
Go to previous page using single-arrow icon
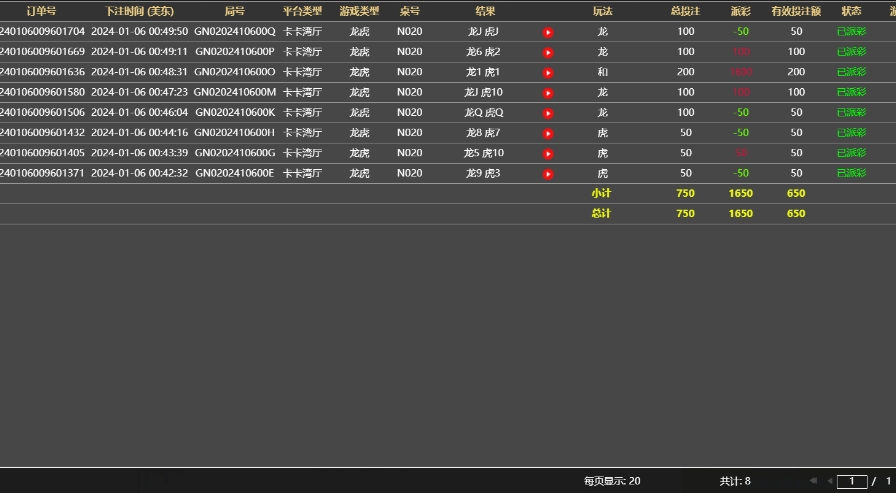pyautogui.click(x=830, y=481)
